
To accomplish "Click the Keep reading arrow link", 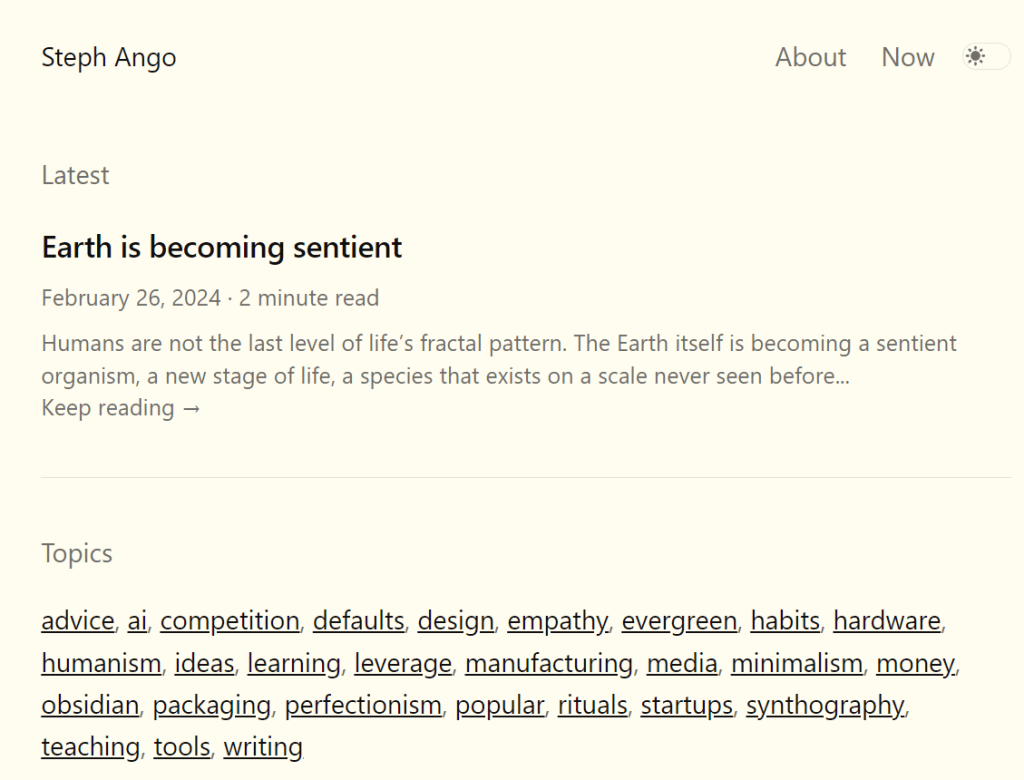I will [x=121, y=408].
